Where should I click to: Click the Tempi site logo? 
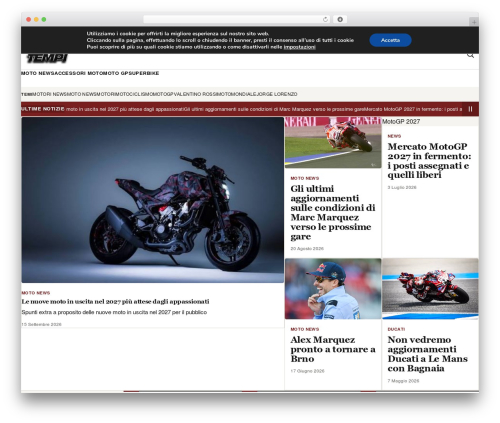pyautogui.click(x=47, y=58)
